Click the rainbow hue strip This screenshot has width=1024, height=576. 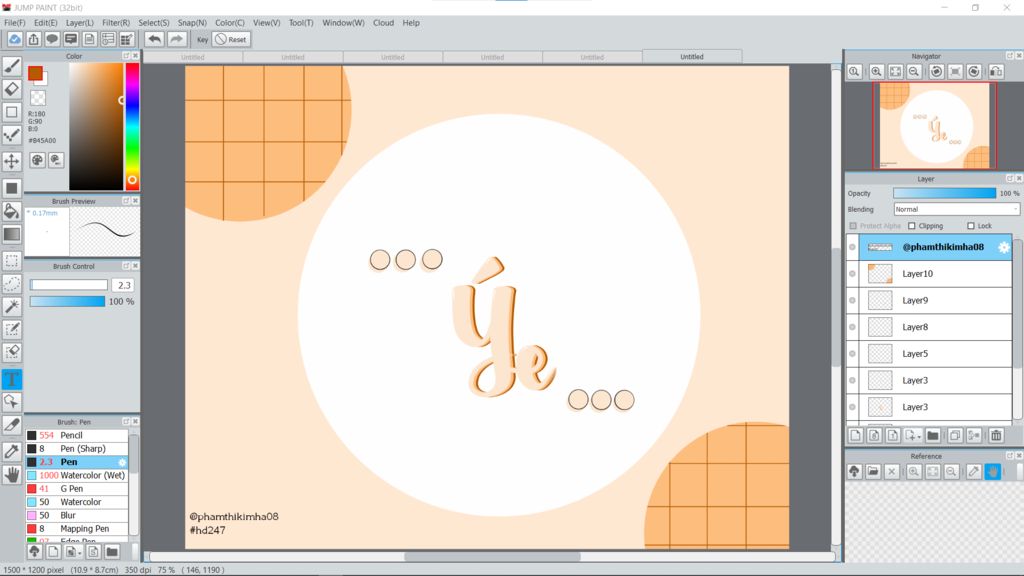coord(132,125)
